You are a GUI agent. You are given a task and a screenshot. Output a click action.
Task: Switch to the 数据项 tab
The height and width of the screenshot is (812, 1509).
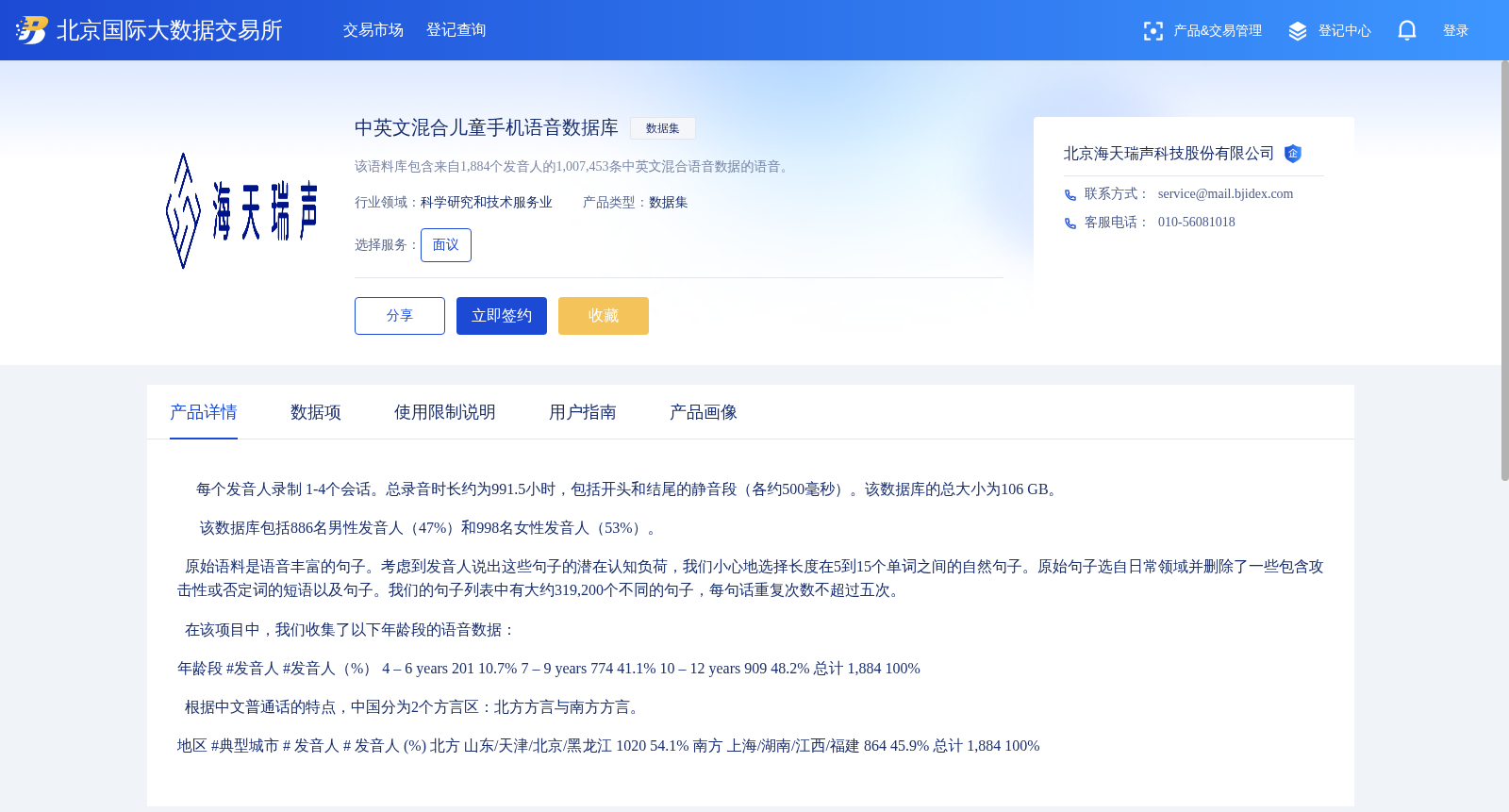[316, 412]
